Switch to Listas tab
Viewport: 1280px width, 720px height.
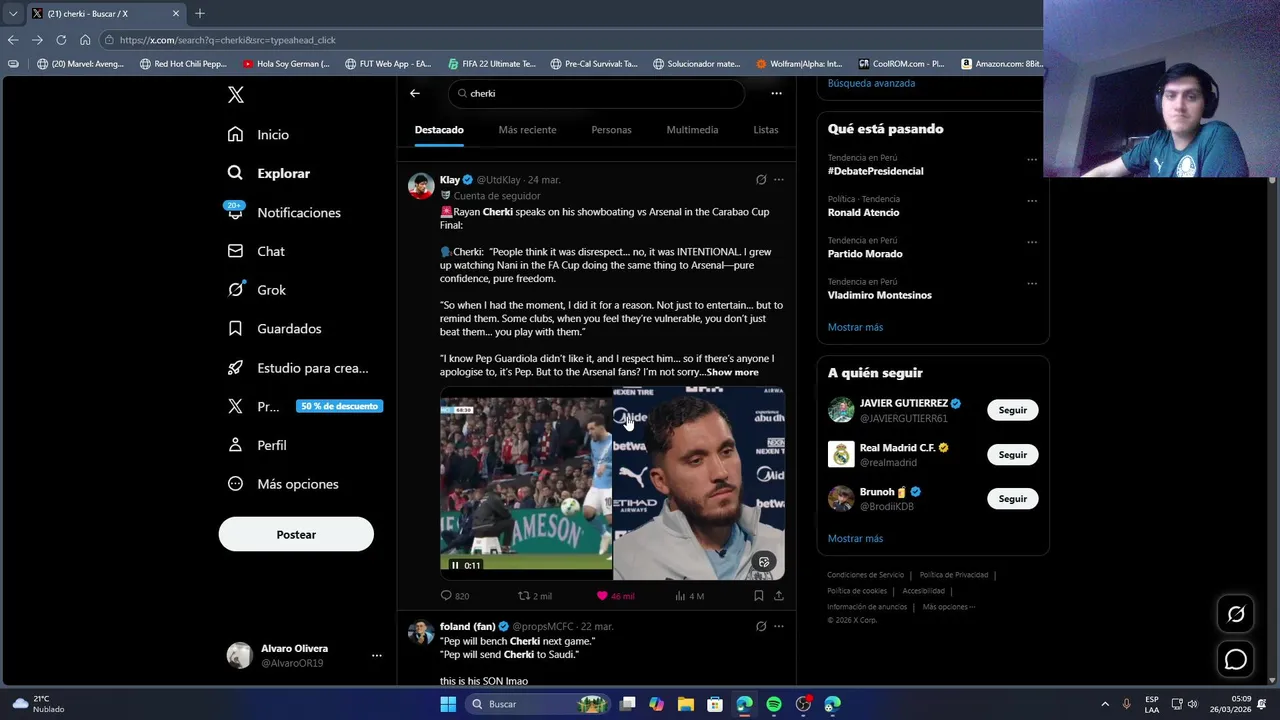[765, 130]
